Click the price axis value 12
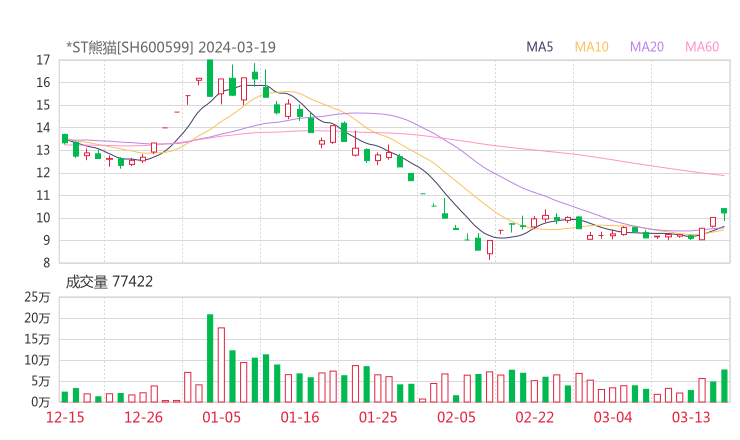This screenshot has width=740, height=440. coord(43,173)
